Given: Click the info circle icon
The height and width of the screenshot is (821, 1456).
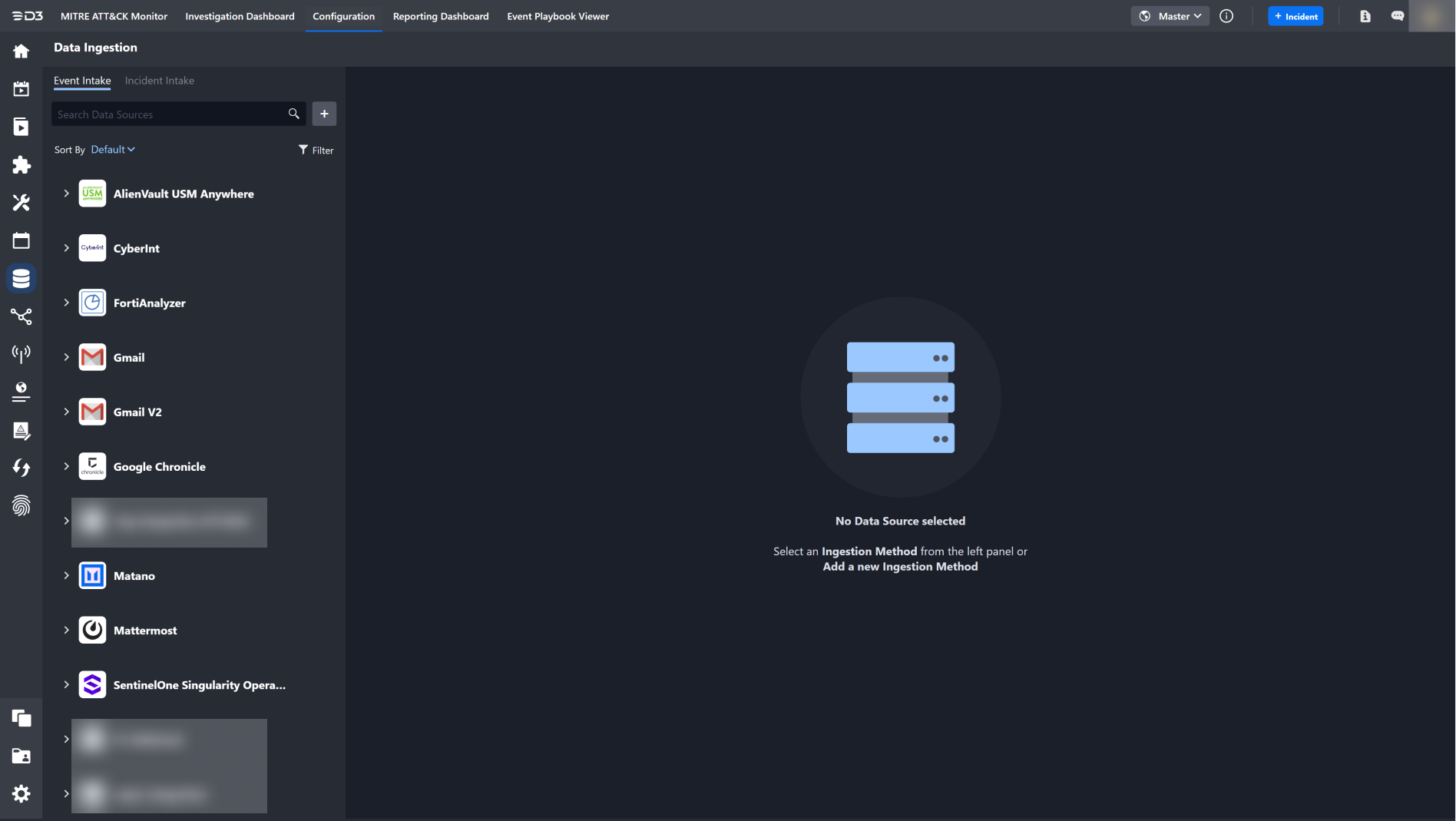Looking at the screenshot, I should 1226,16.
